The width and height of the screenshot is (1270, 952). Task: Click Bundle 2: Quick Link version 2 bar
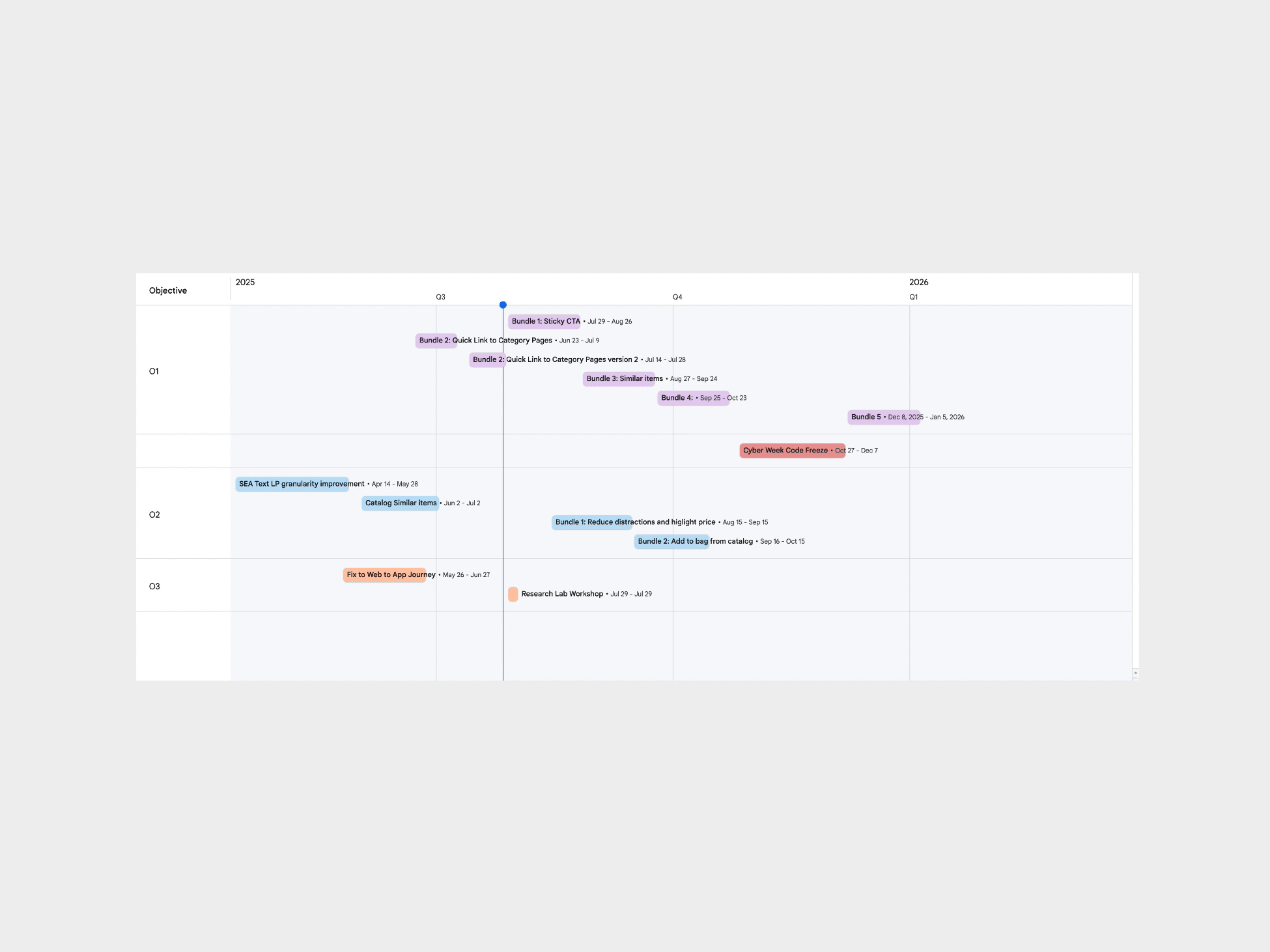487,360
